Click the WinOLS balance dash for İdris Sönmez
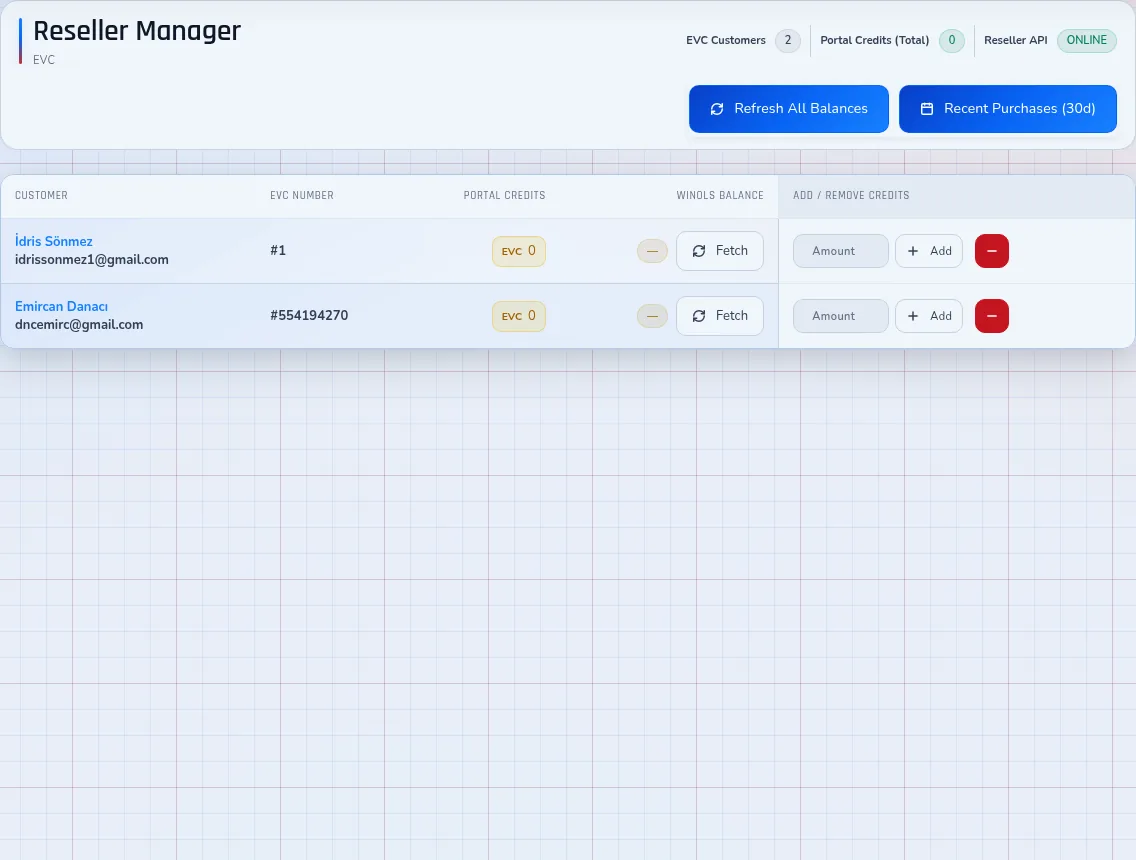Image resolution: width=1136 pixels, height=860 pixels. click(x=652, y=251)
